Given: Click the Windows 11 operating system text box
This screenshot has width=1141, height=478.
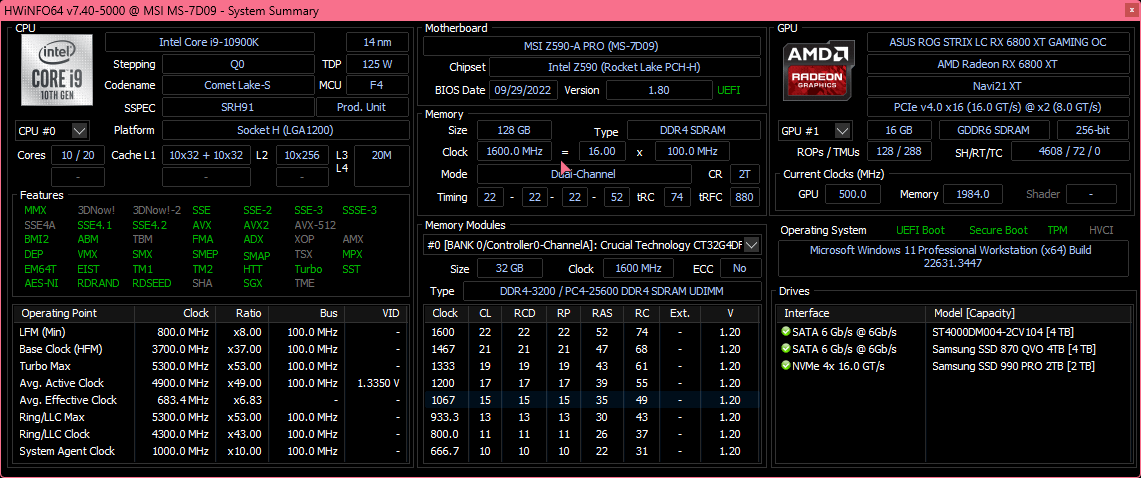Looking at the screenshot, I should pyautogui.click(x=951, y=258).
